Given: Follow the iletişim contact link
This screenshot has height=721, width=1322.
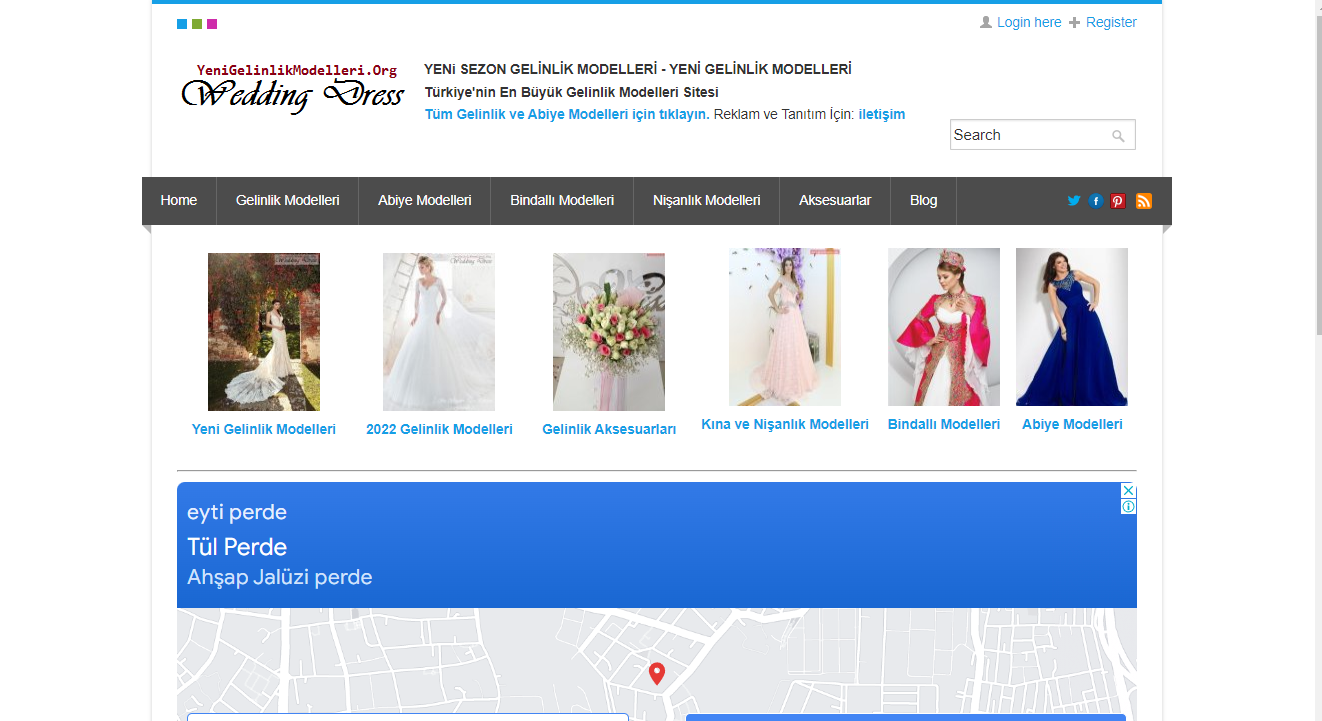Looking at the screenshot, I should pos(881,114).
